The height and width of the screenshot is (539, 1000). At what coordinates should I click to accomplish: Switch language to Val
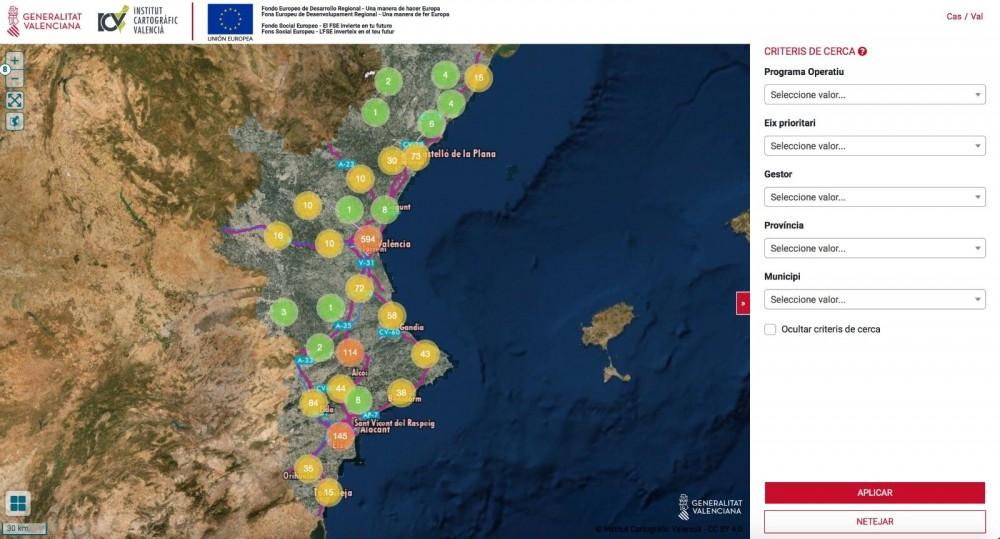click(976, 16)
